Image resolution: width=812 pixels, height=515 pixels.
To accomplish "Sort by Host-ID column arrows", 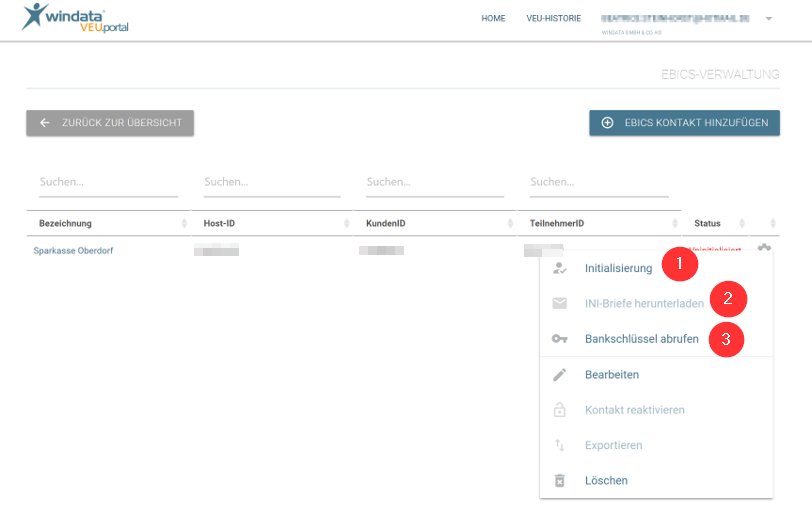I will pos(346,223).
